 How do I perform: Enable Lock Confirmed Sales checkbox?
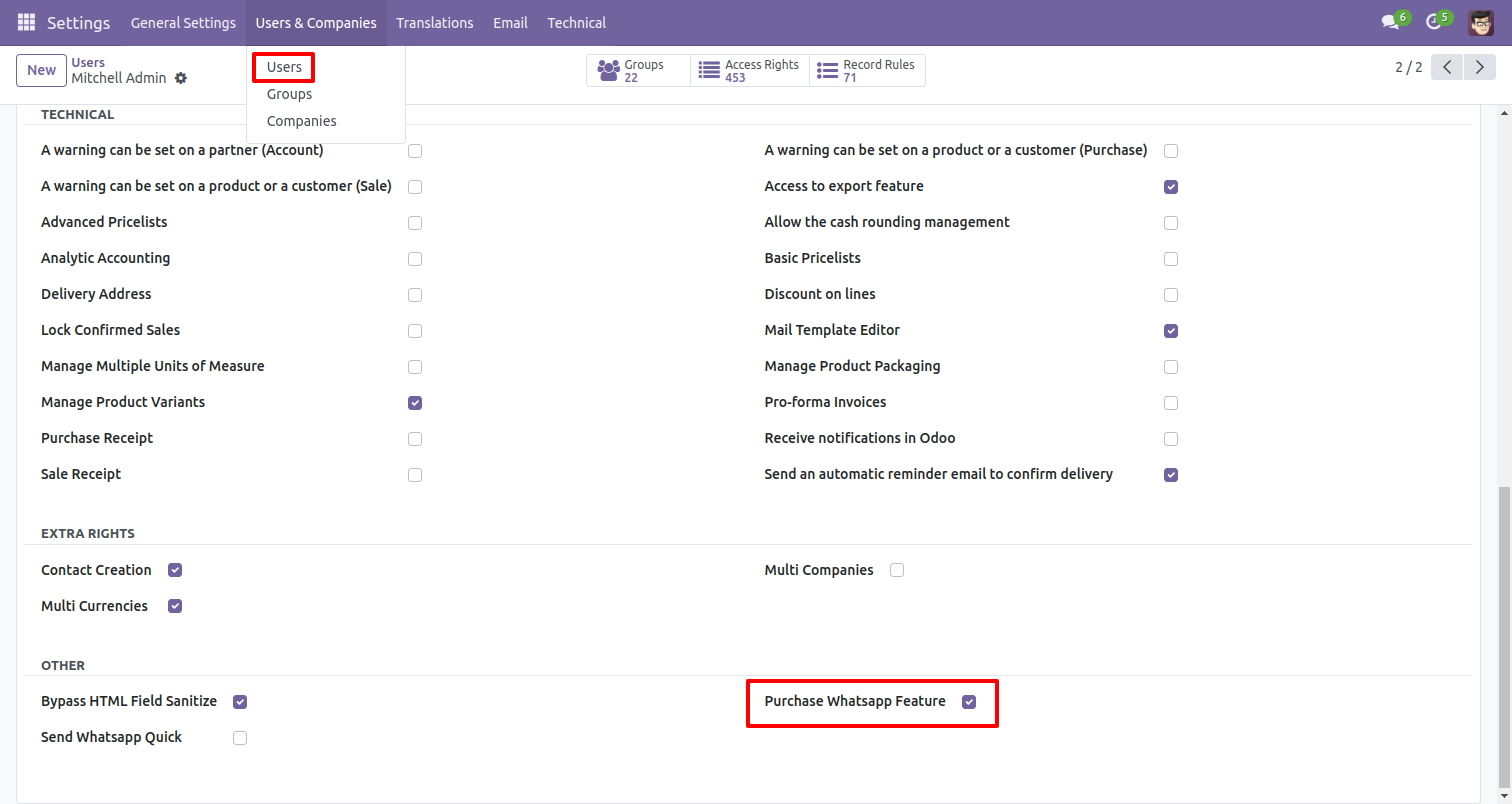[415, 331]
